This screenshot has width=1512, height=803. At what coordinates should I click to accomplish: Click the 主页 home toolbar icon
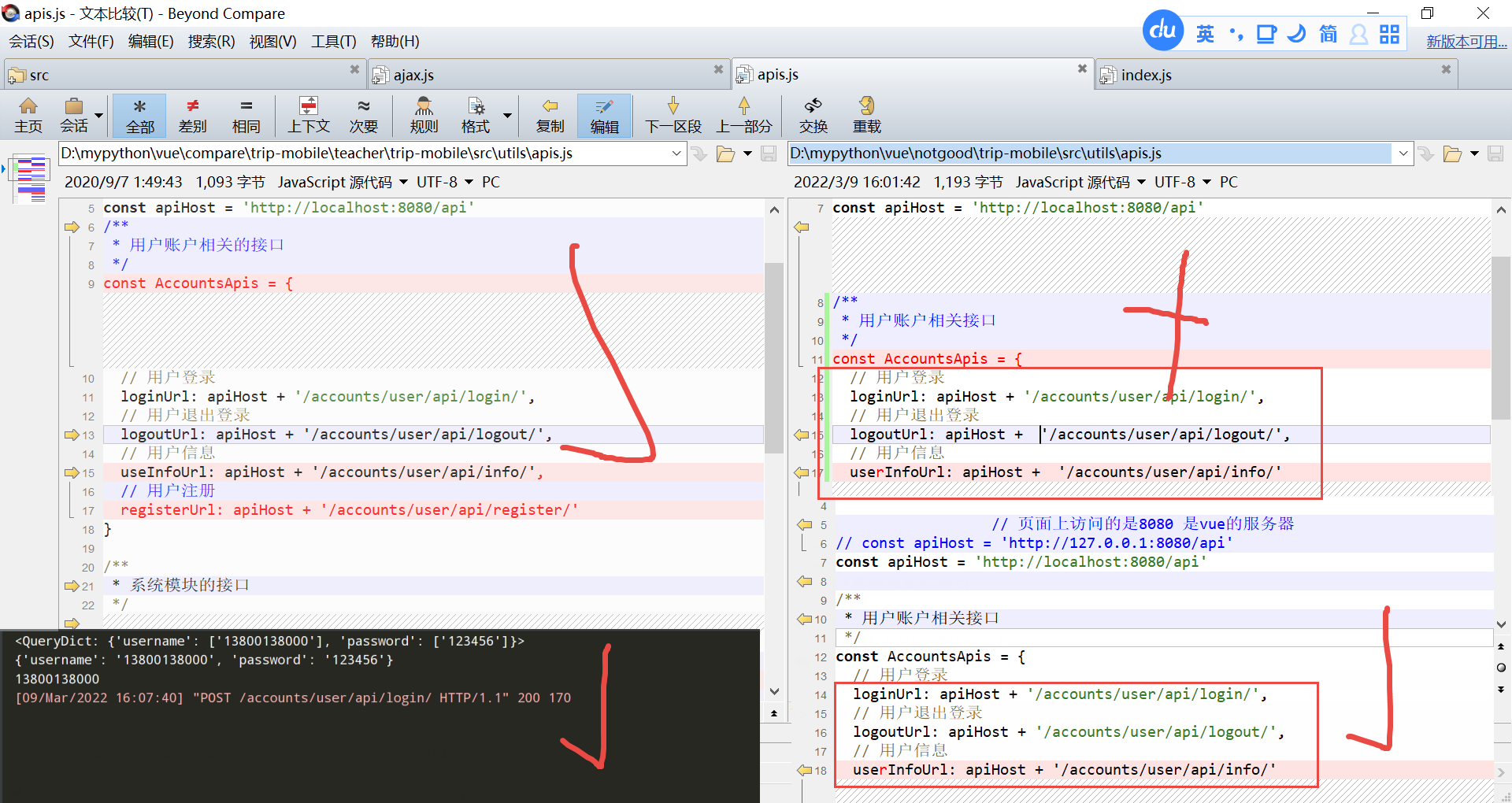pyautogui.click(x=28, y=115)
